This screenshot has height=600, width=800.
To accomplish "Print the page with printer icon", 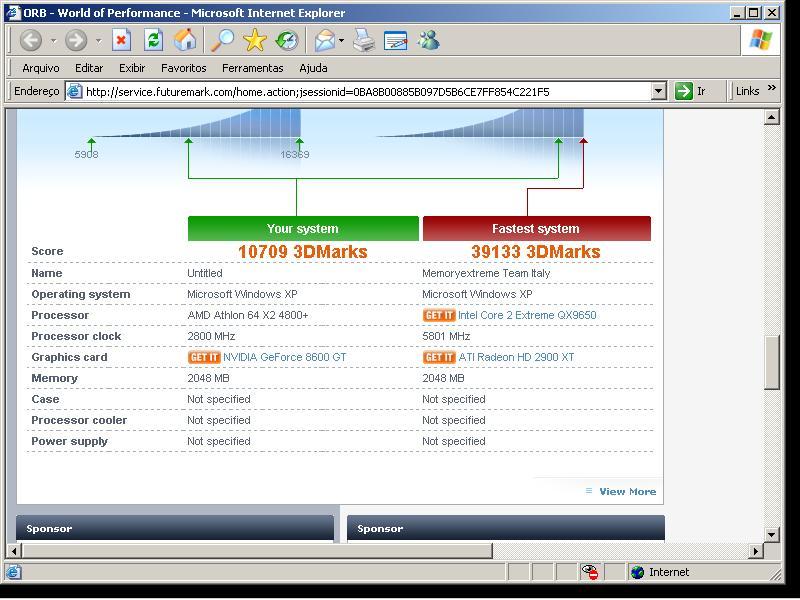I will point(364,40).
